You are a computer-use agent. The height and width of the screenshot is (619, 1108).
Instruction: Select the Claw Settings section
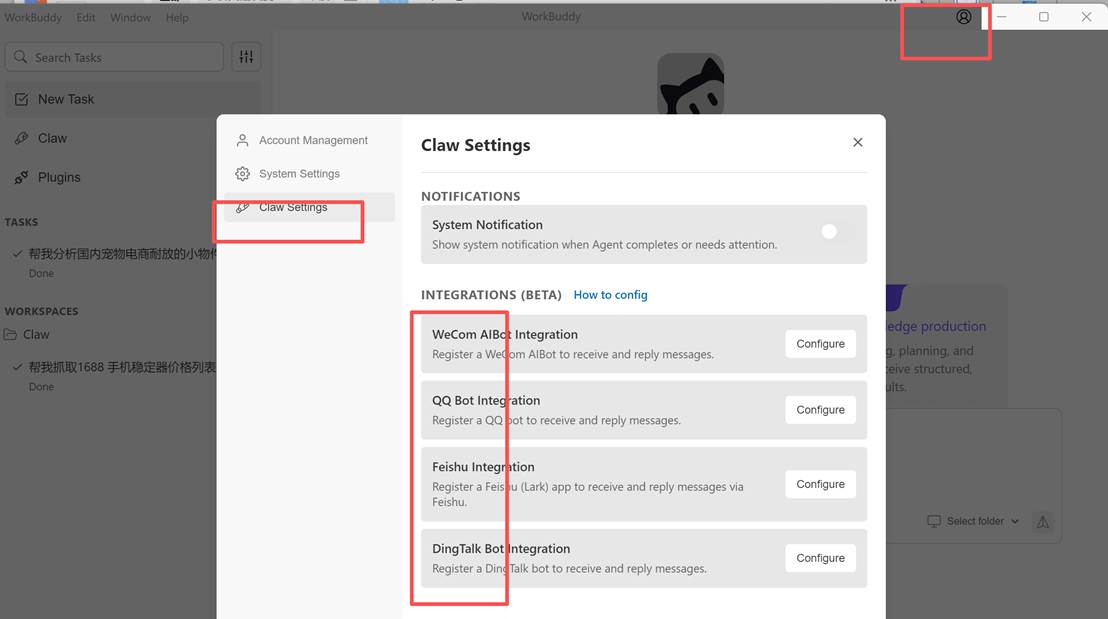(310, 207)
